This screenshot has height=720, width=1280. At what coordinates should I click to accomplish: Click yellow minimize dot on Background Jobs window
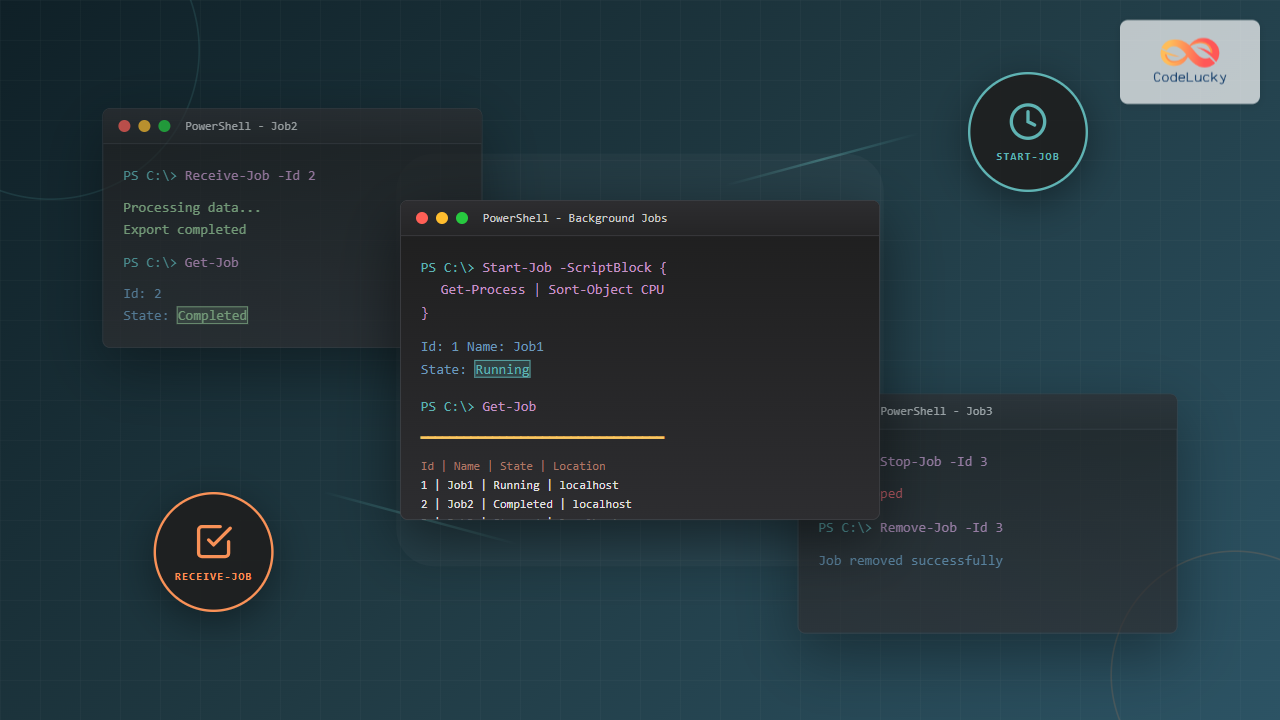point(442,218)
